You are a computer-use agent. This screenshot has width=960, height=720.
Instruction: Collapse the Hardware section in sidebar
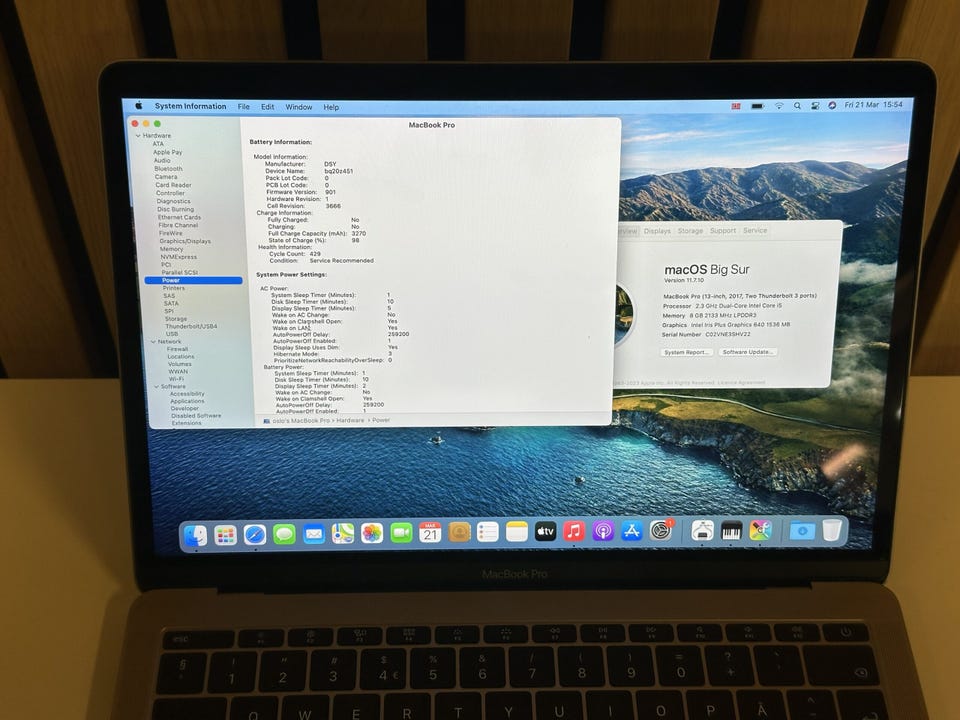(x=138, y=135)
